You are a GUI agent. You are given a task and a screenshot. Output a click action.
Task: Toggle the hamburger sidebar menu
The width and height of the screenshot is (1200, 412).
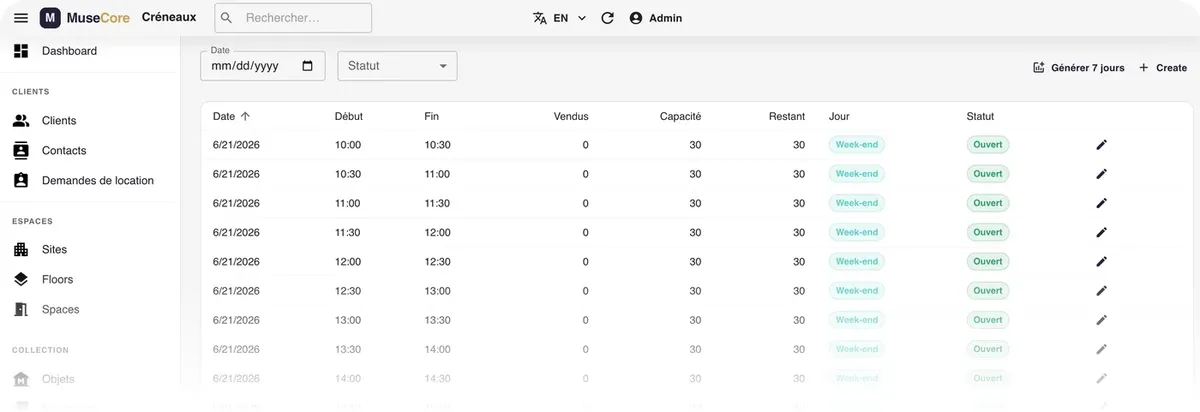point(21,18)
